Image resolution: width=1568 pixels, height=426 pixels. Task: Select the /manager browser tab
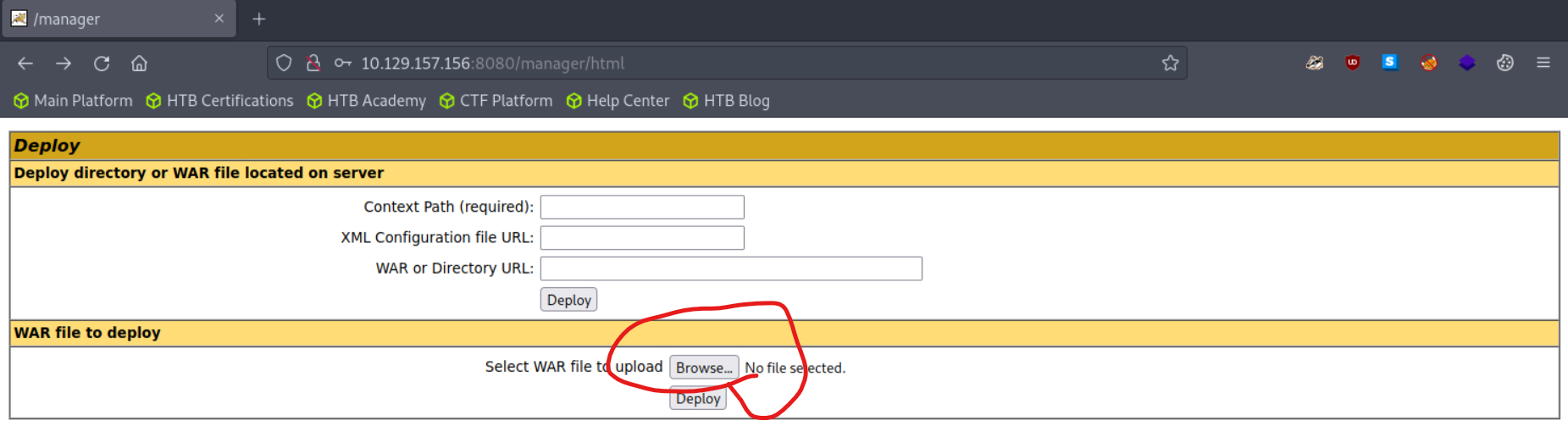[119, 19]
